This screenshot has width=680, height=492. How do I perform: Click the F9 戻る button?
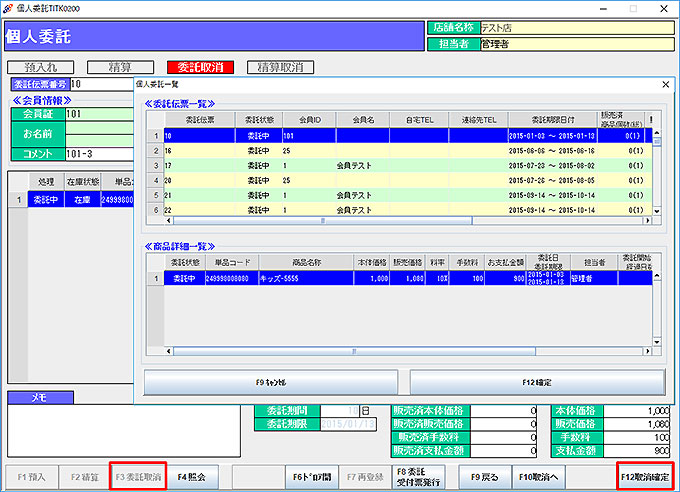(484, 477)
